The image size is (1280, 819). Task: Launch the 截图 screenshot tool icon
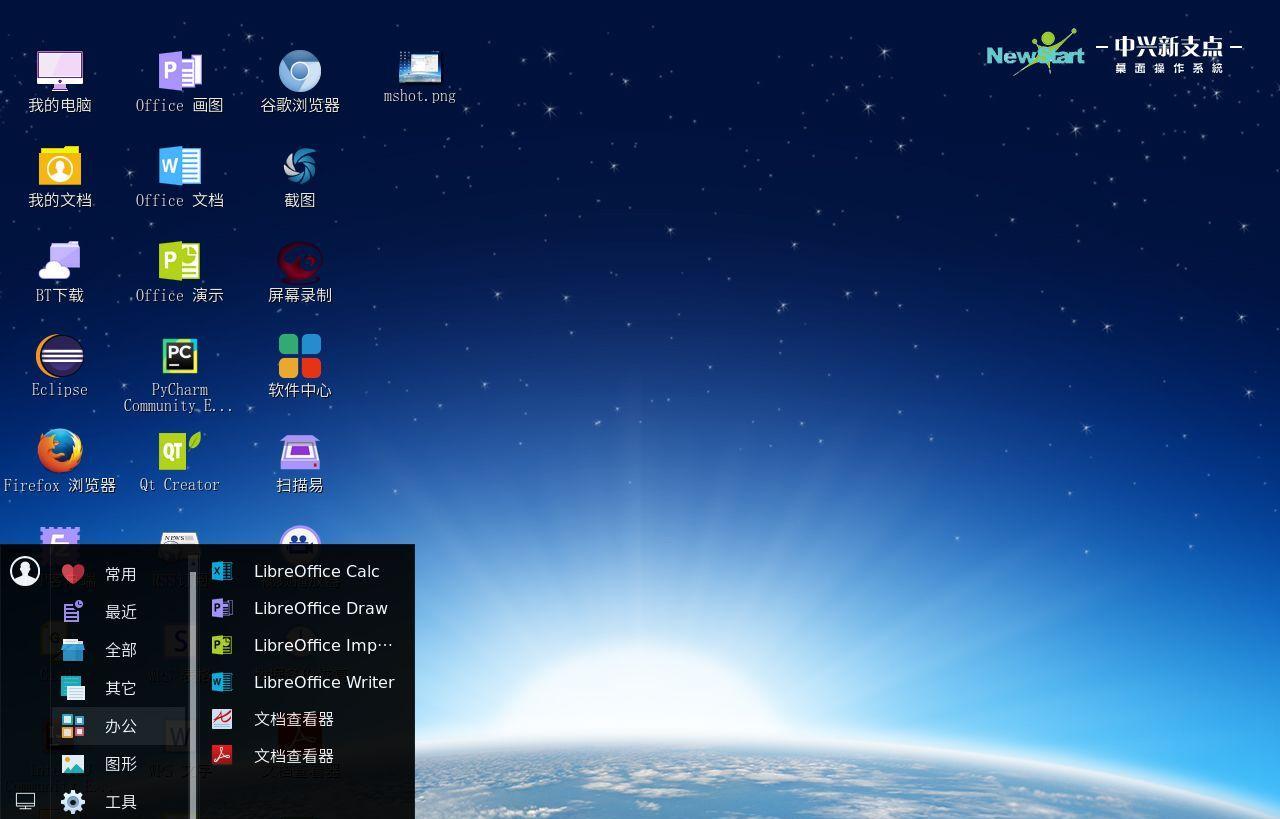(300, 177)
